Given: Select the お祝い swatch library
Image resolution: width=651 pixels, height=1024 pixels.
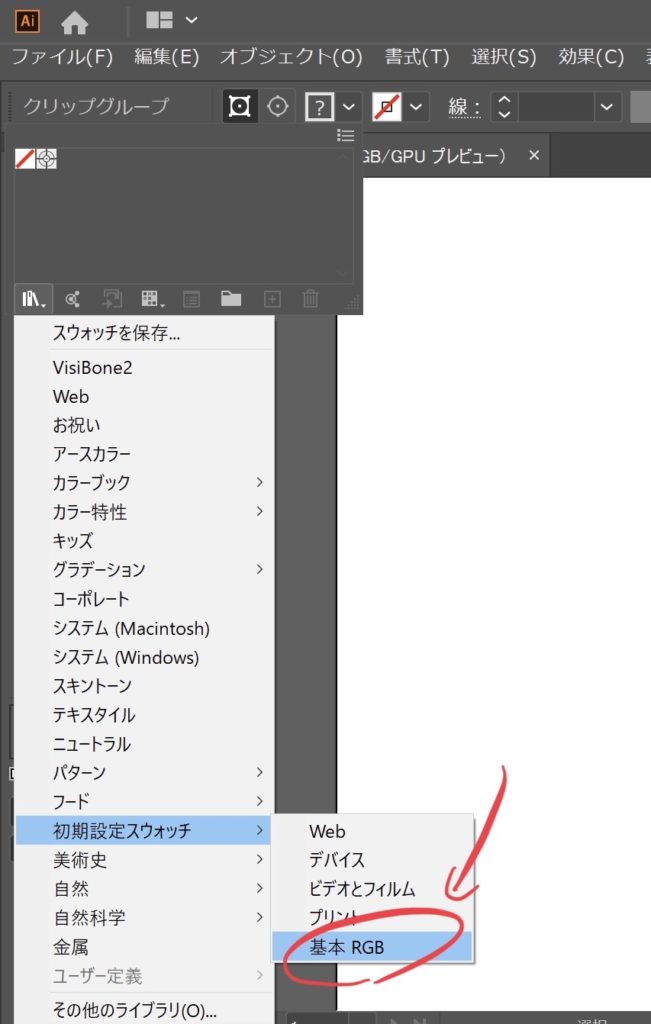Looking at the screenshot, I should click(144, 425).
